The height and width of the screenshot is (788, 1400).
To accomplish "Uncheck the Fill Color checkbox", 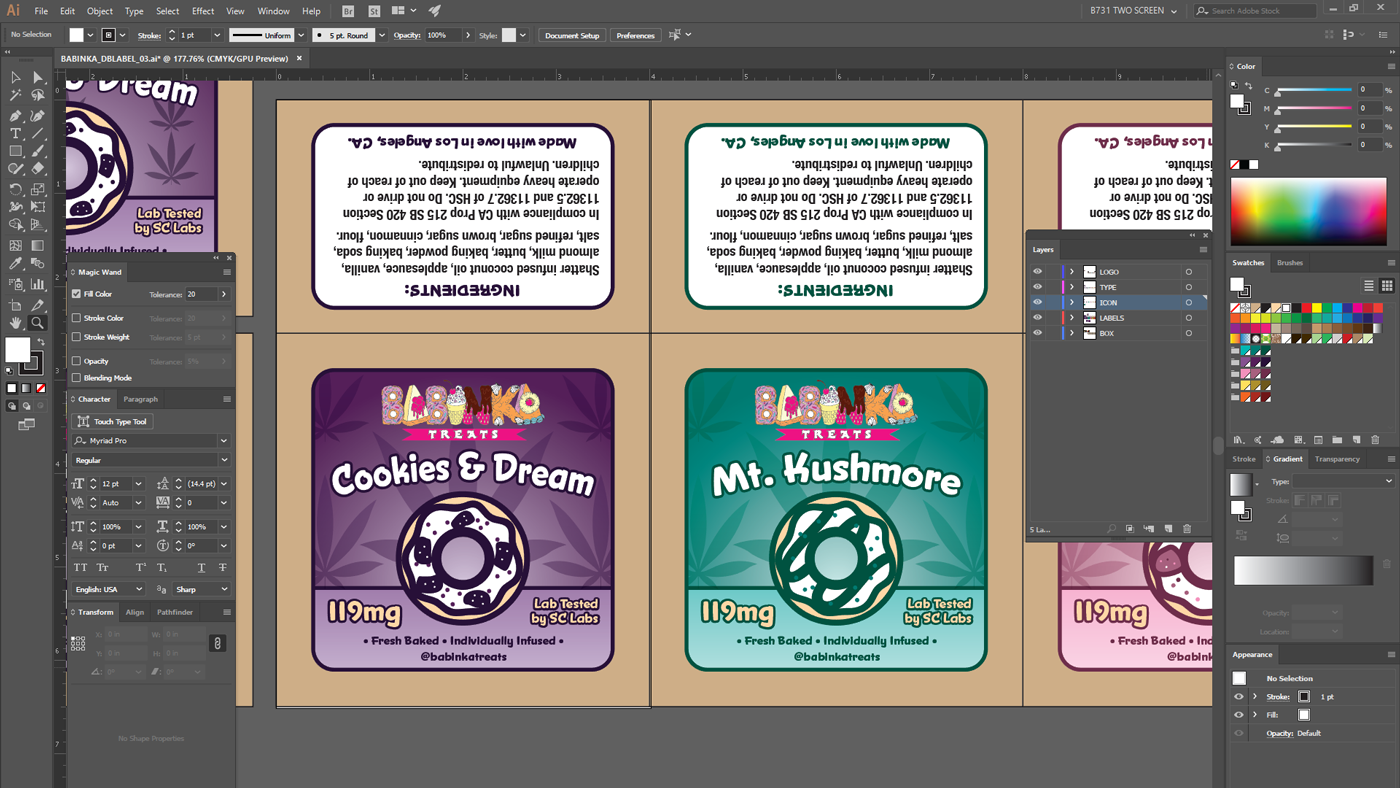I will (76, 294).
